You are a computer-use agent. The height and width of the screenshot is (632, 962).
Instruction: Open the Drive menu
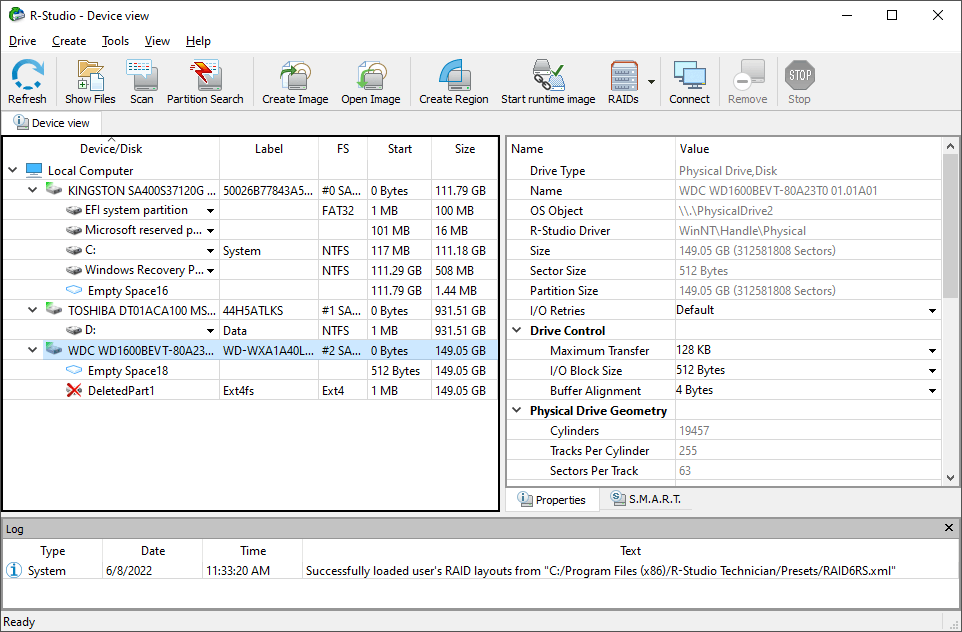tap(23, 41)
